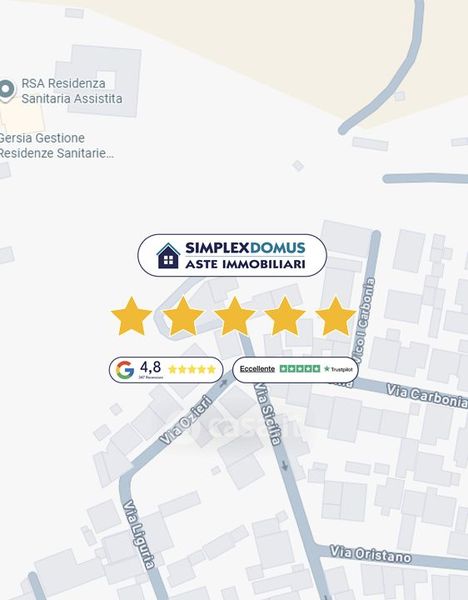Click the Via Carbonia street label

(426, 396)
